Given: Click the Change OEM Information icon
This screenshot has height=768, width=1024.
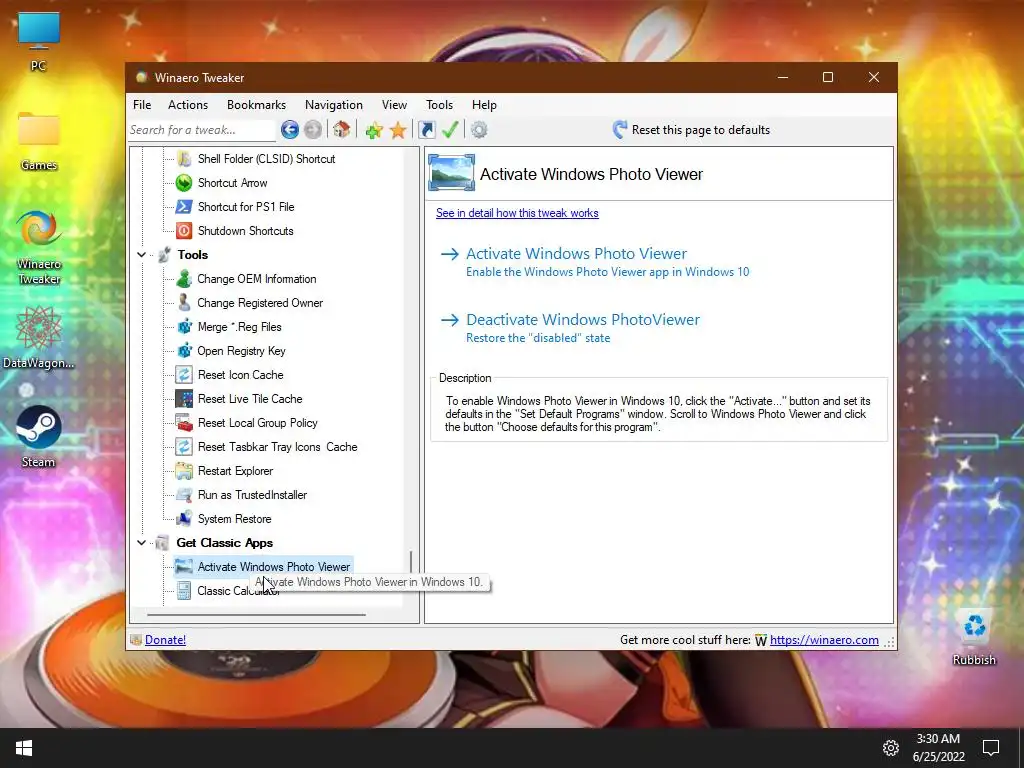Looking at the screenshot, I should pos(184,279).
